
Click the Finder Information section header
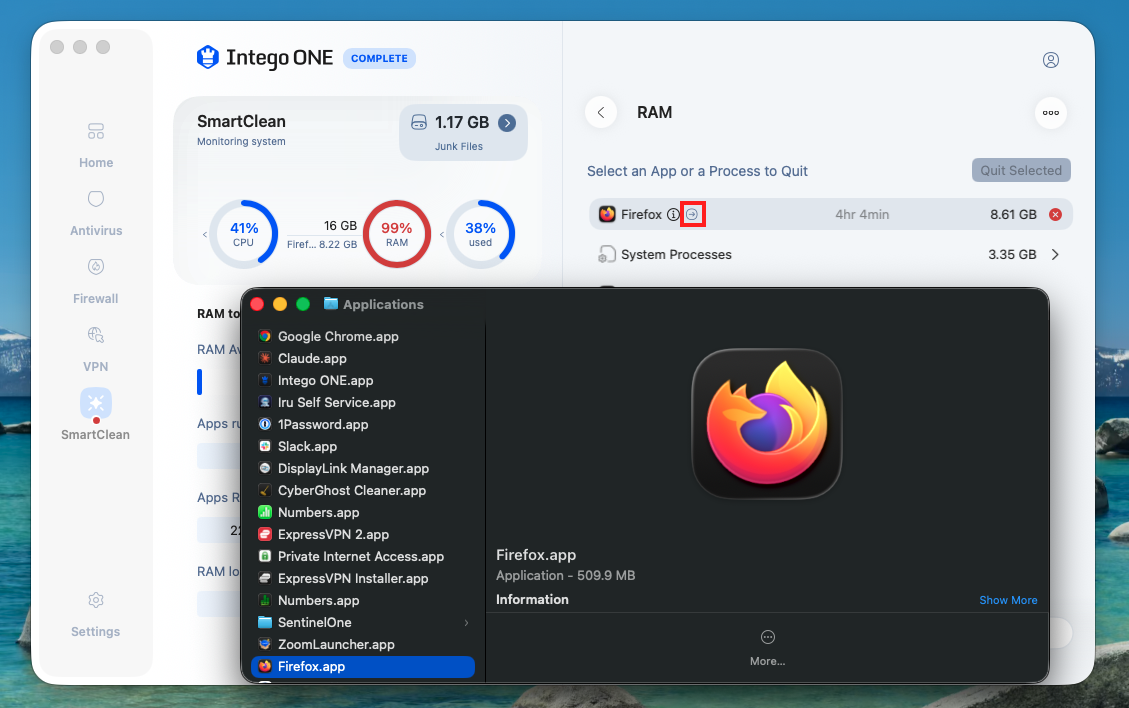coord(532,599)
